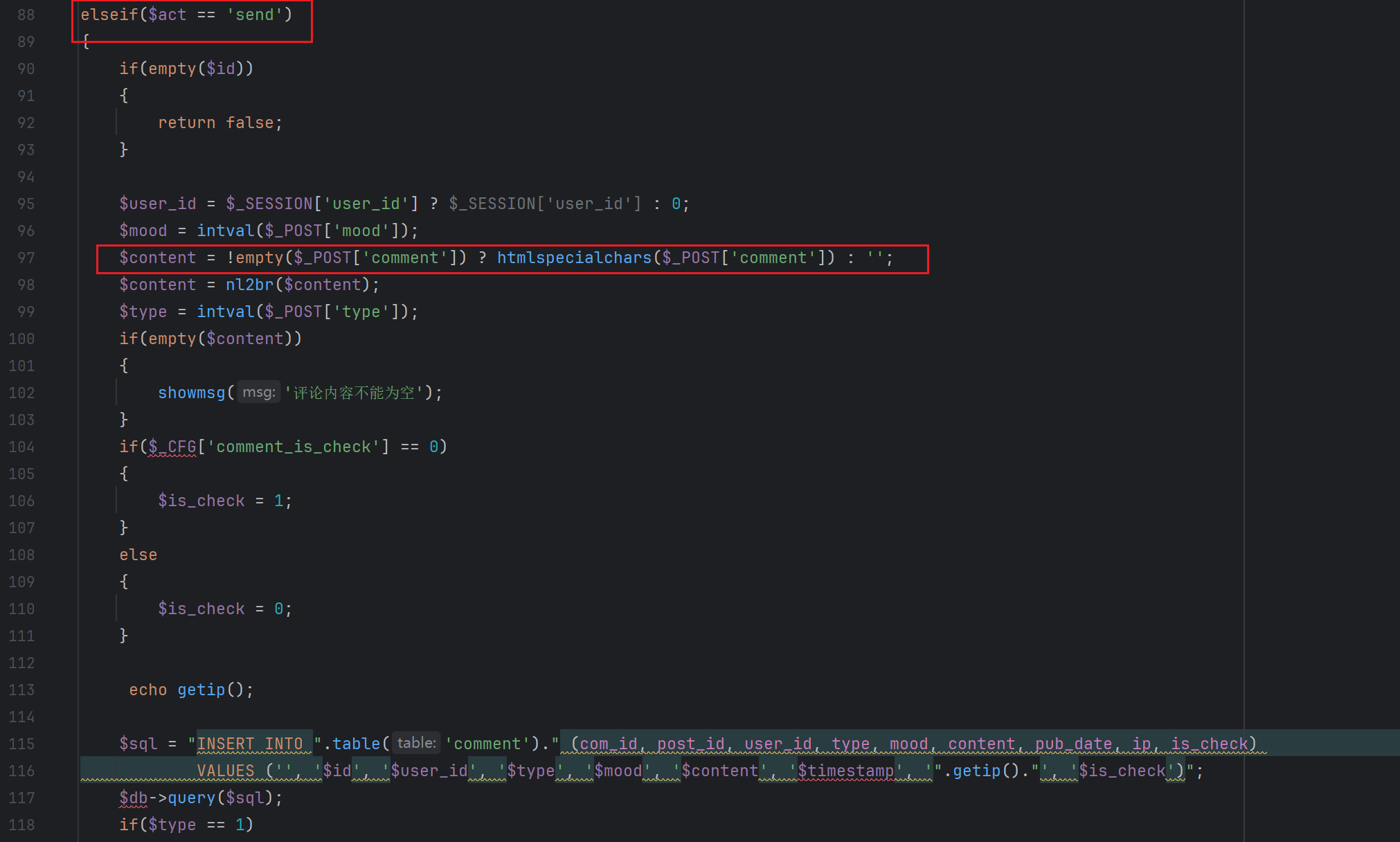Click line number 118 in the gutter
The width and height of the screenshot is (1400, 842).
click(21, 825)
